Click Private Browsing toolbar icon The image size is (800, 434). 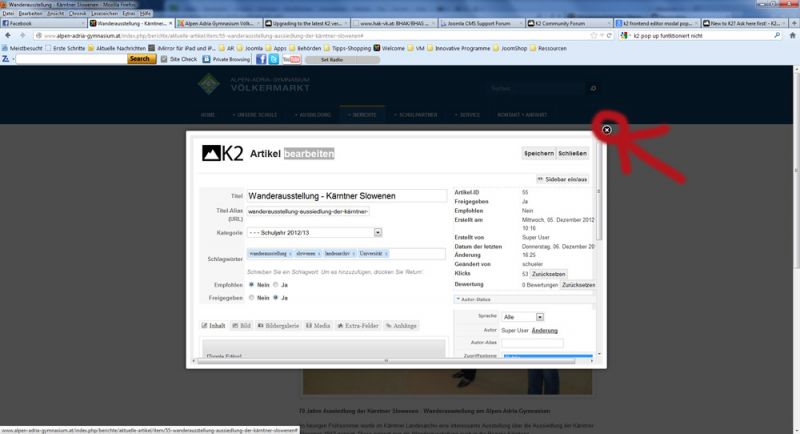click(x=226, y=60)
